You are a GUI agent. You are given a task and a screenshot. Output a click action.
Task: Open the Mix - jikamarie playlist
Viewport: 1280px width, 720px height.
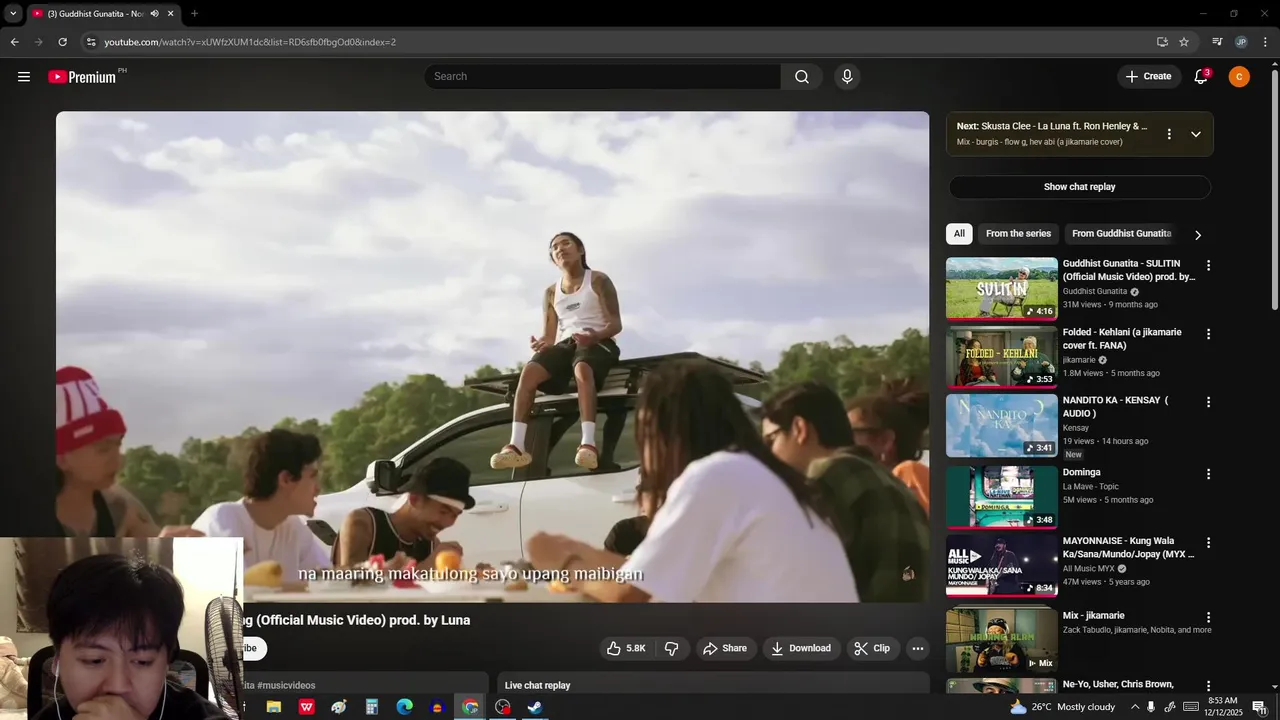[1002, 640]
